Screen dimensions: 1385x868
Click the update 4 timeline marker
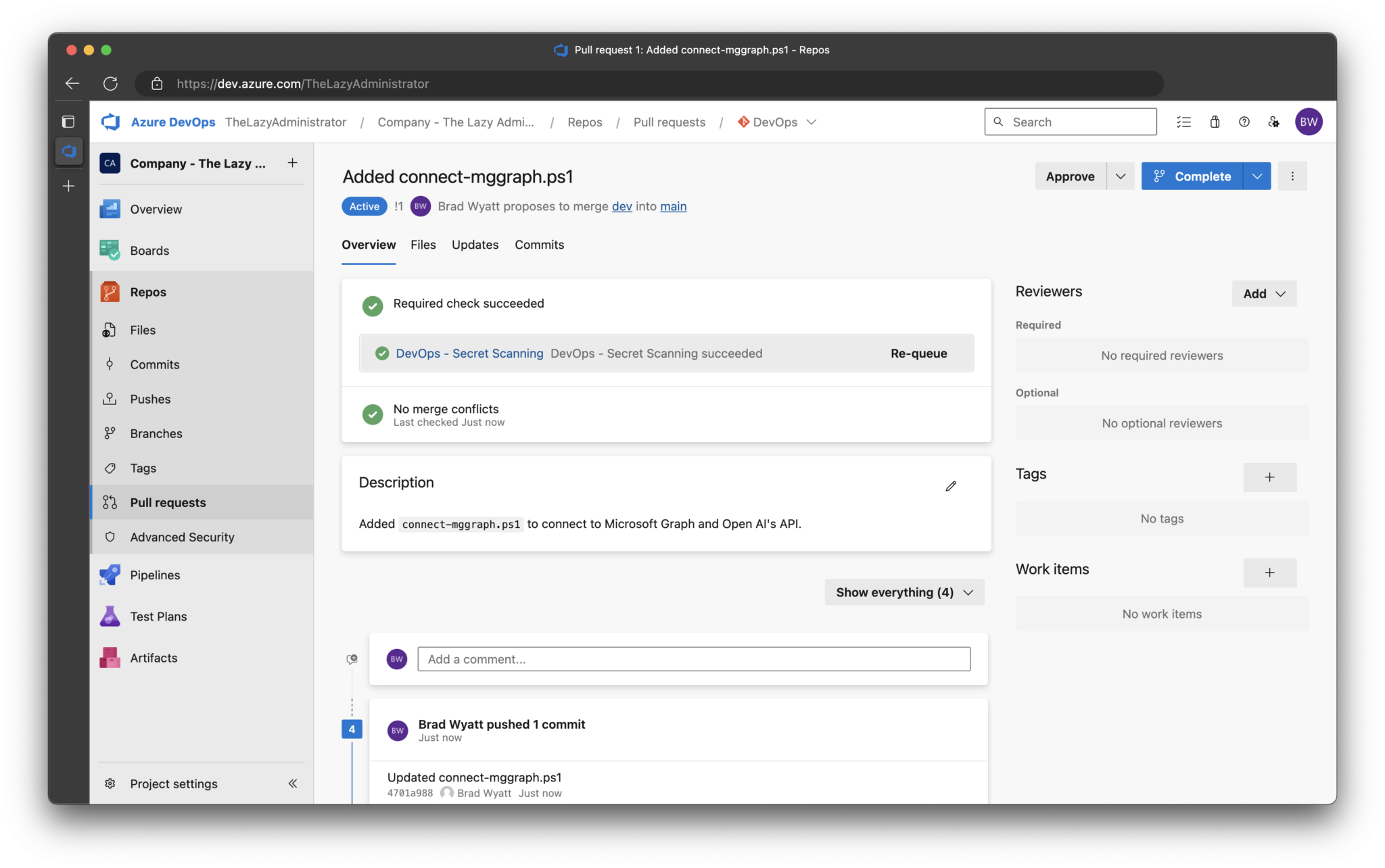352,729
